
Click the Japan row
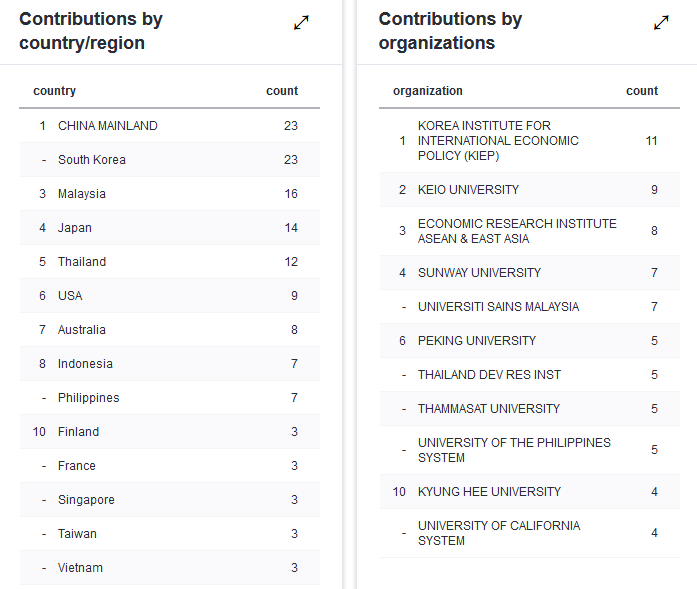[169, 228]
